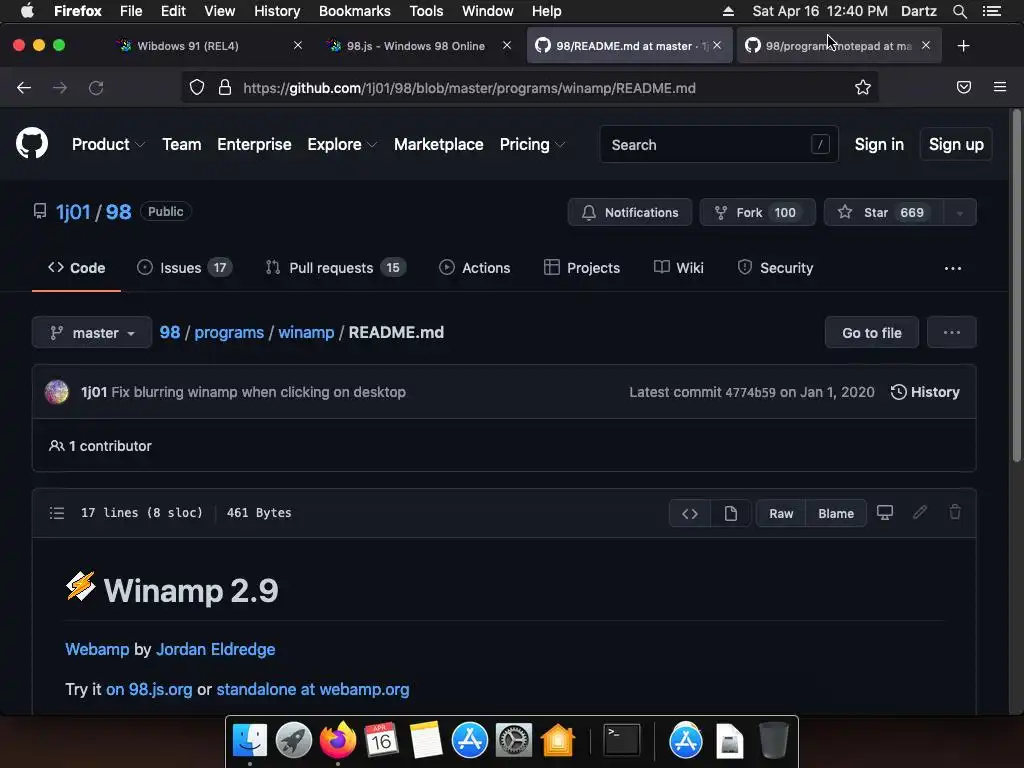Open the Trash in the Dock
The width and height of the screenshot is (1024, 768).
click(x=774, y=741)
